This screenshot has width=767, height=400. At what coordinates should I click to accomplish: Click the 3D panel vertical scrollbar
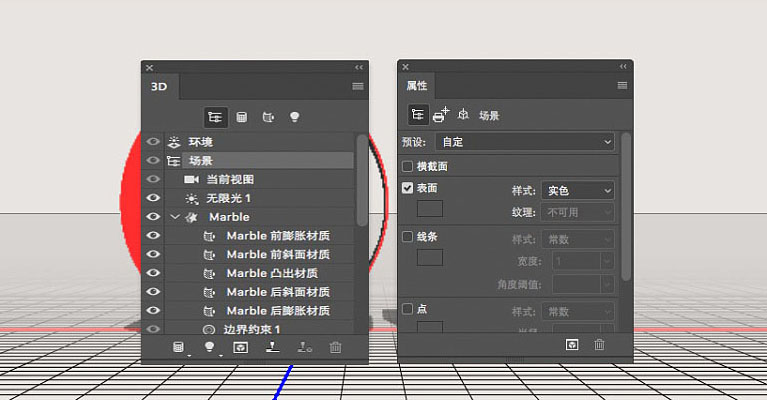tap(361, 180)
